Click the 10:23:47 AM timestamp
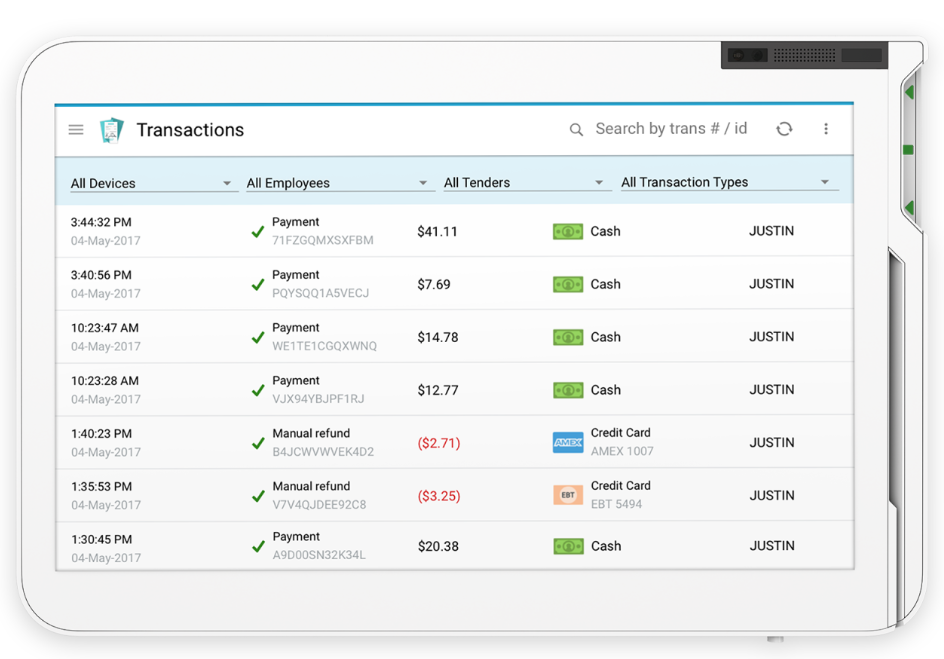The width and height of the screenshot is (944, 659). (105, 328)
